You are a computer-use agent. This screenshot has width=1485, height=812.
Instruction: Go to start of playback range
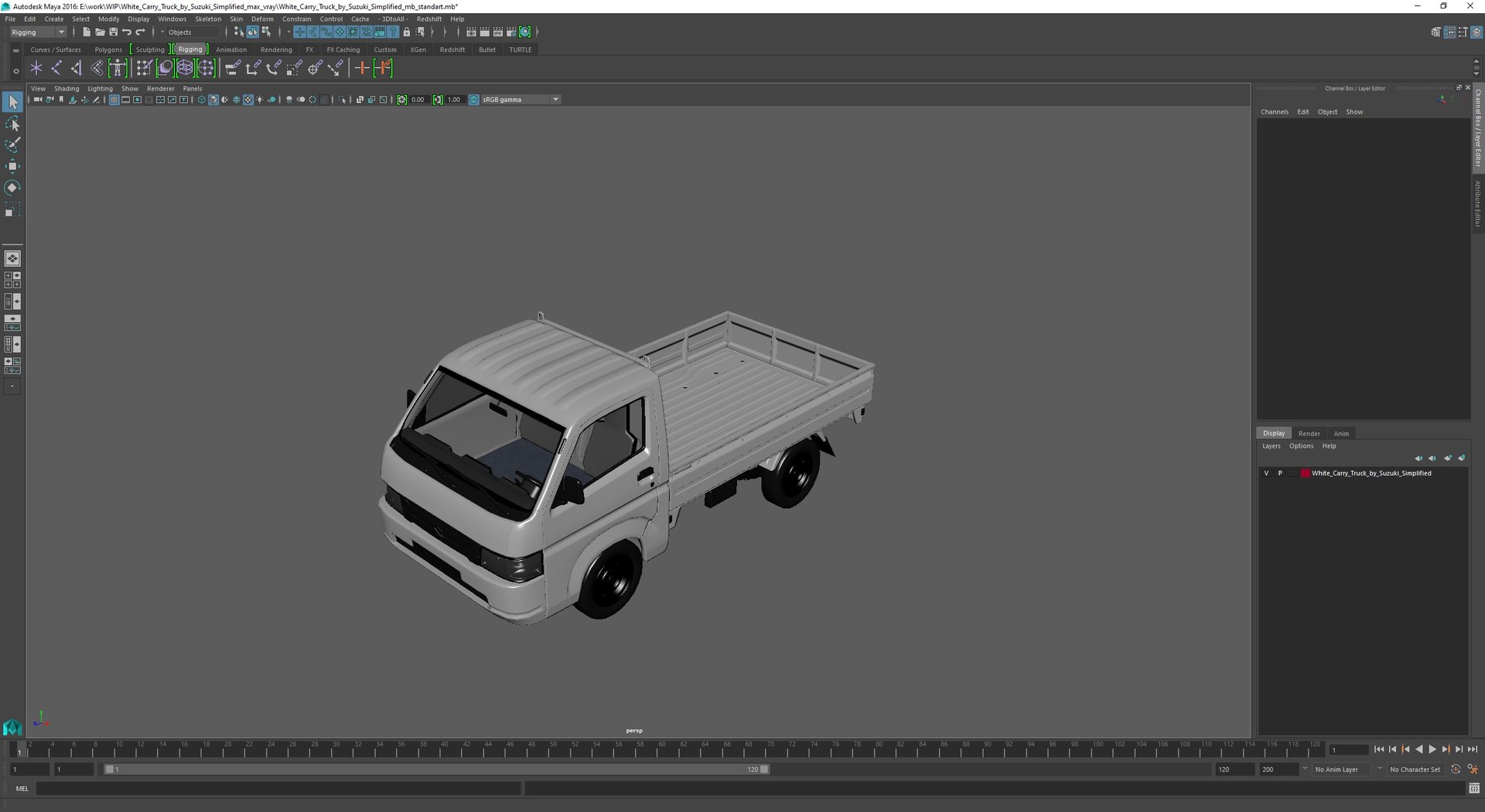click(x=1379, y=749)
